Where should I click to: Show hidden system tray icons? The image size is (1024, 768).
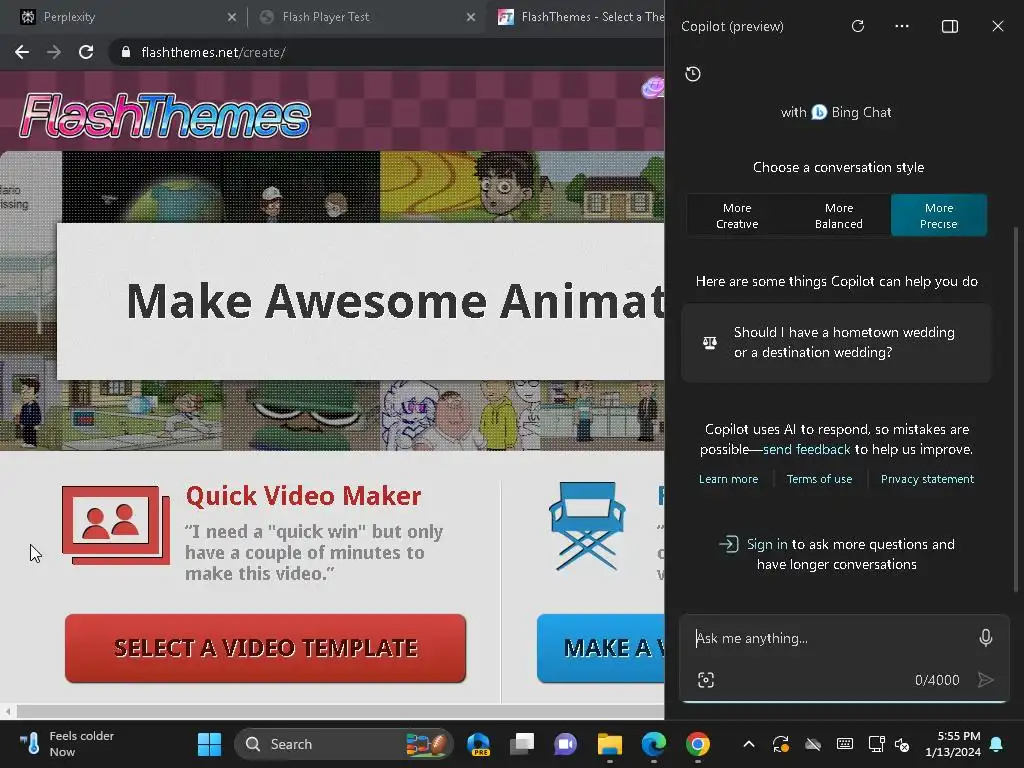(x=749, y=744)
